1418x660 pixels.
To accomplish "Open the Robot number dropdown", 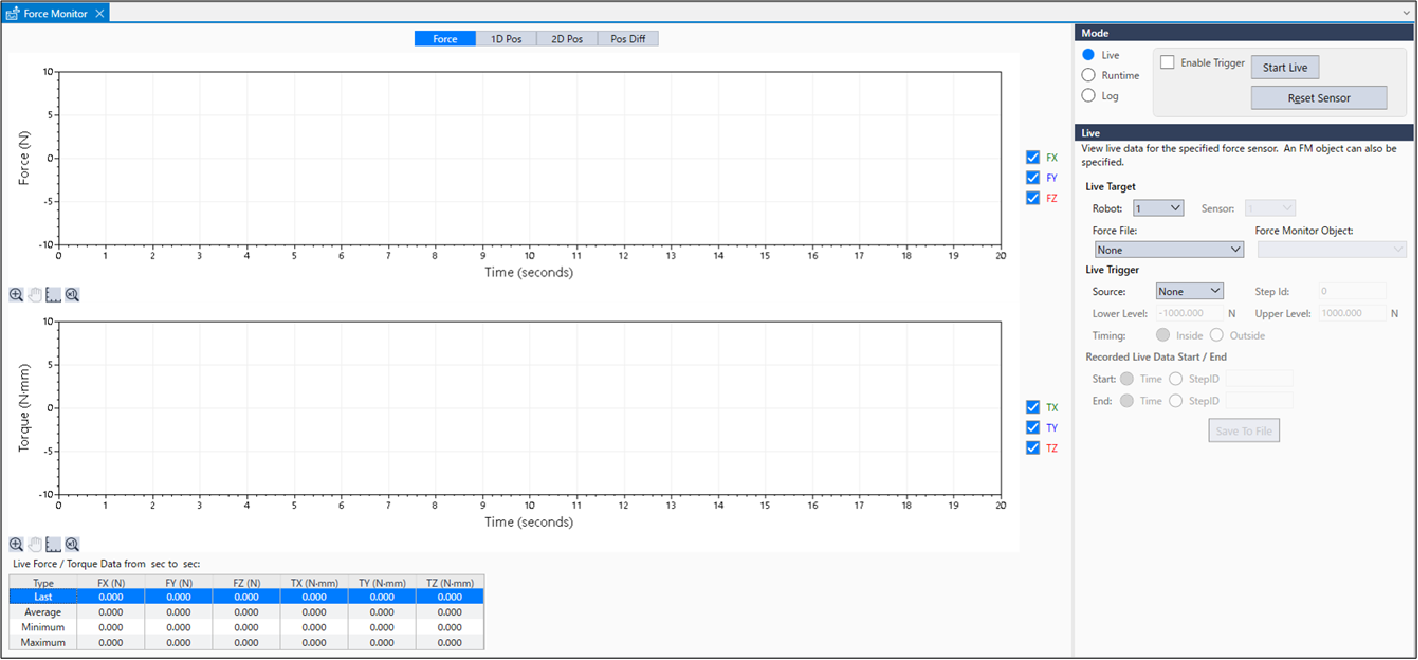I will pyautogui.click(x=1158, y=208).
